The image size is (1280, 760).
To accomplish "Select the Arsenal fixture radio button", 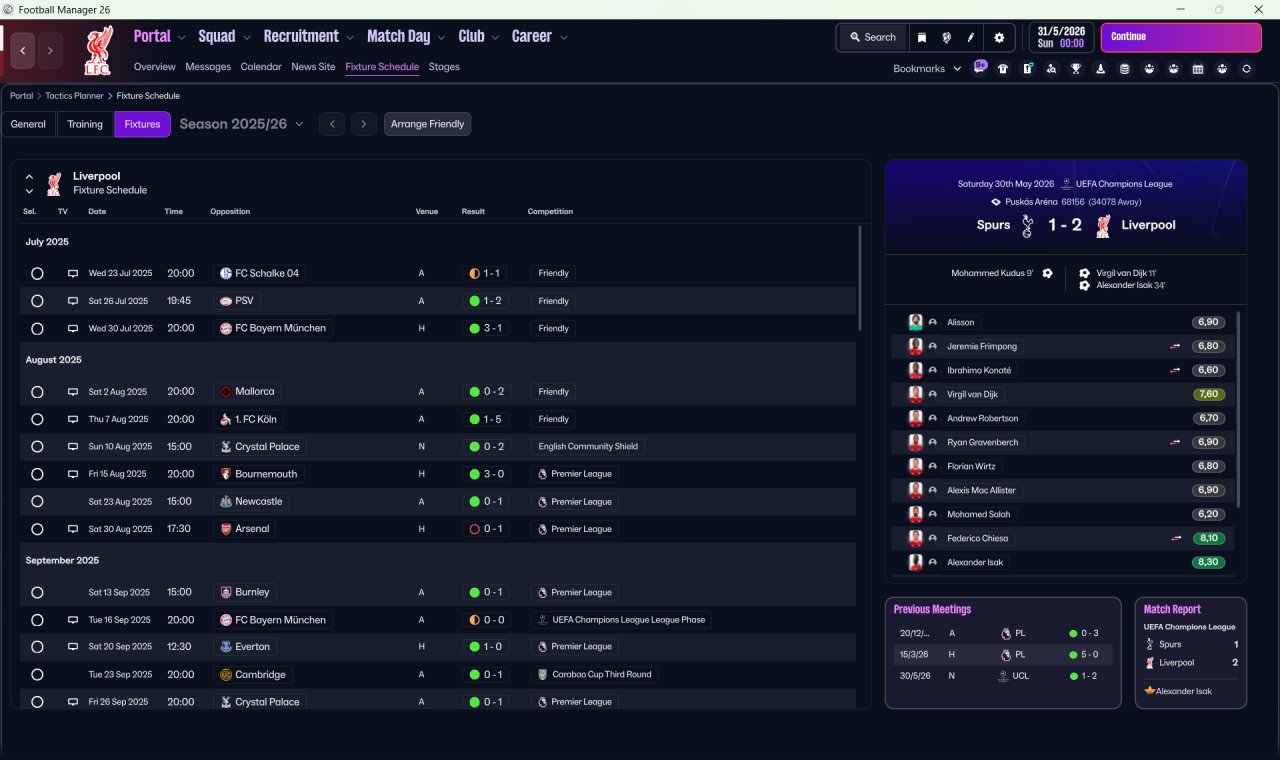I will (x=37, y=529).
